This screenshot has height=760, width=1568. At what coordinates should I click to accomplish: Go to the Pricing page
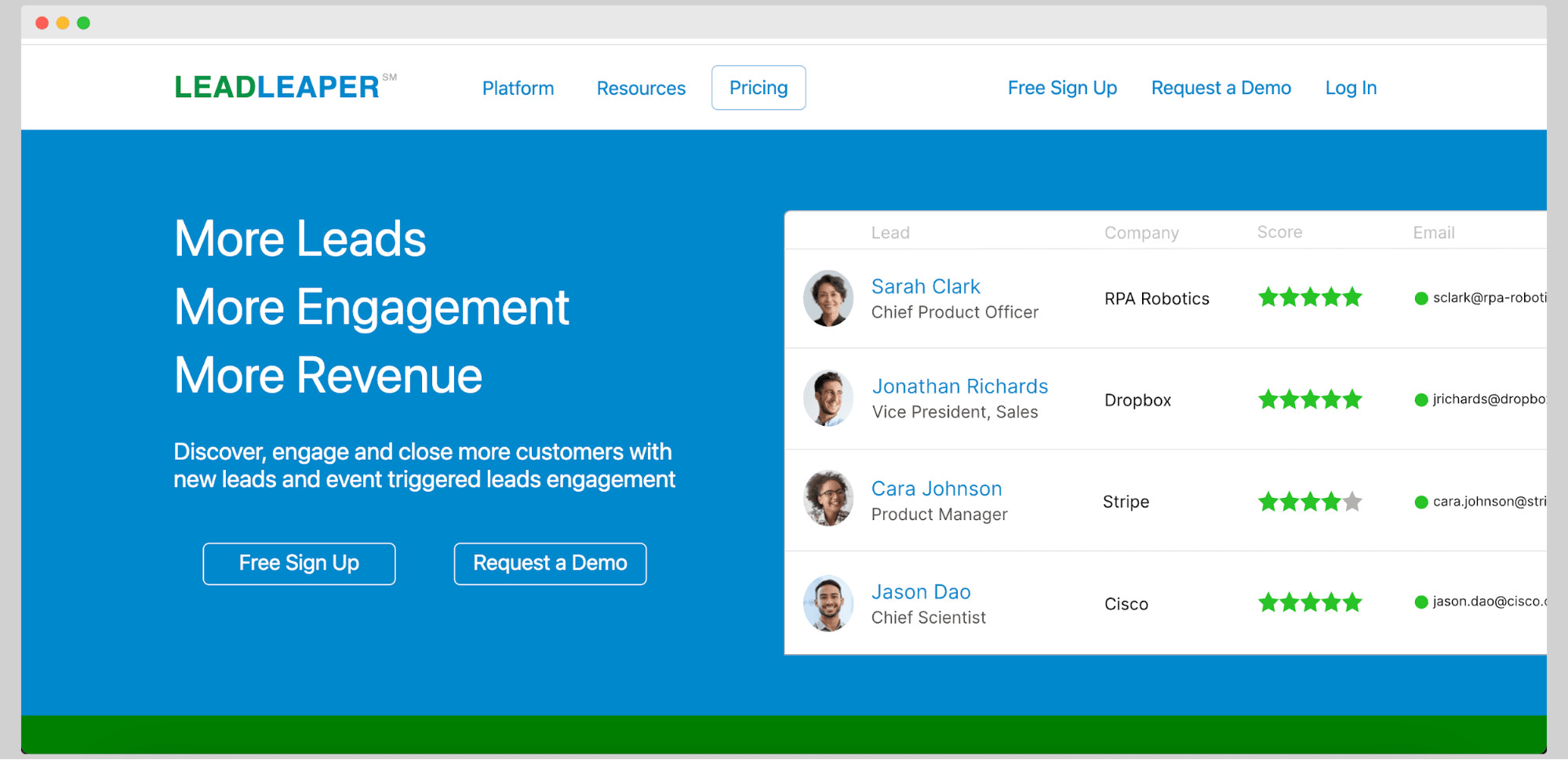(x=758, y=88)
